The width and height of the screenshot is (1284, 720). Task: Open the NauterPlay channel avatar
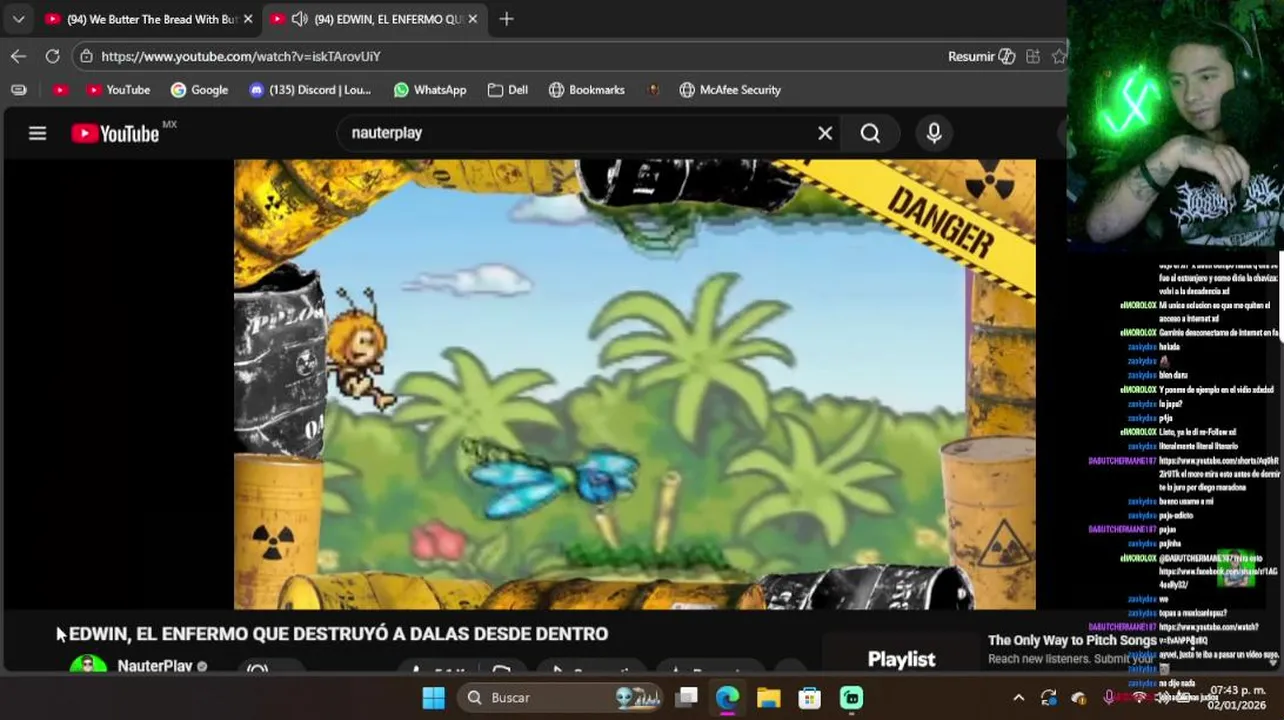click(88, 666)
